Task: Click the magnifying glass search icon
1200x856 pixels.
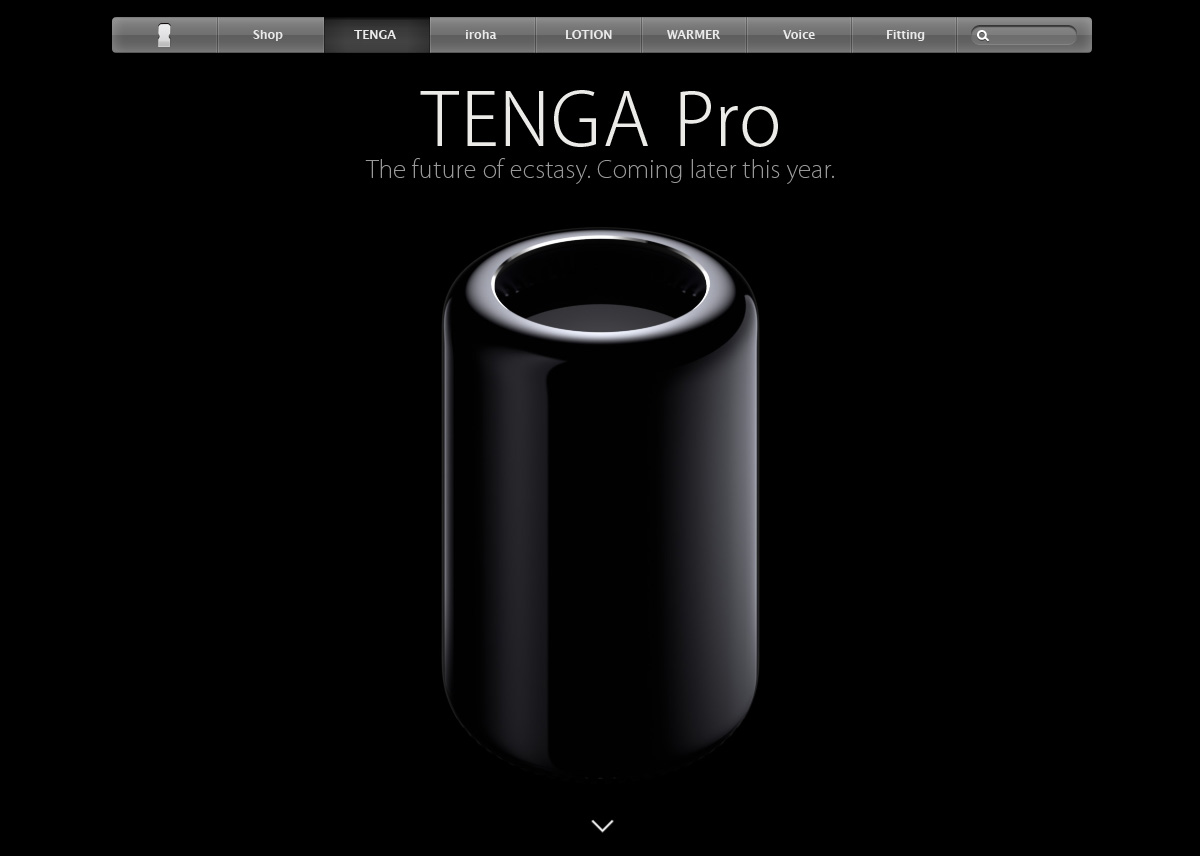Action: coord(983,35)
